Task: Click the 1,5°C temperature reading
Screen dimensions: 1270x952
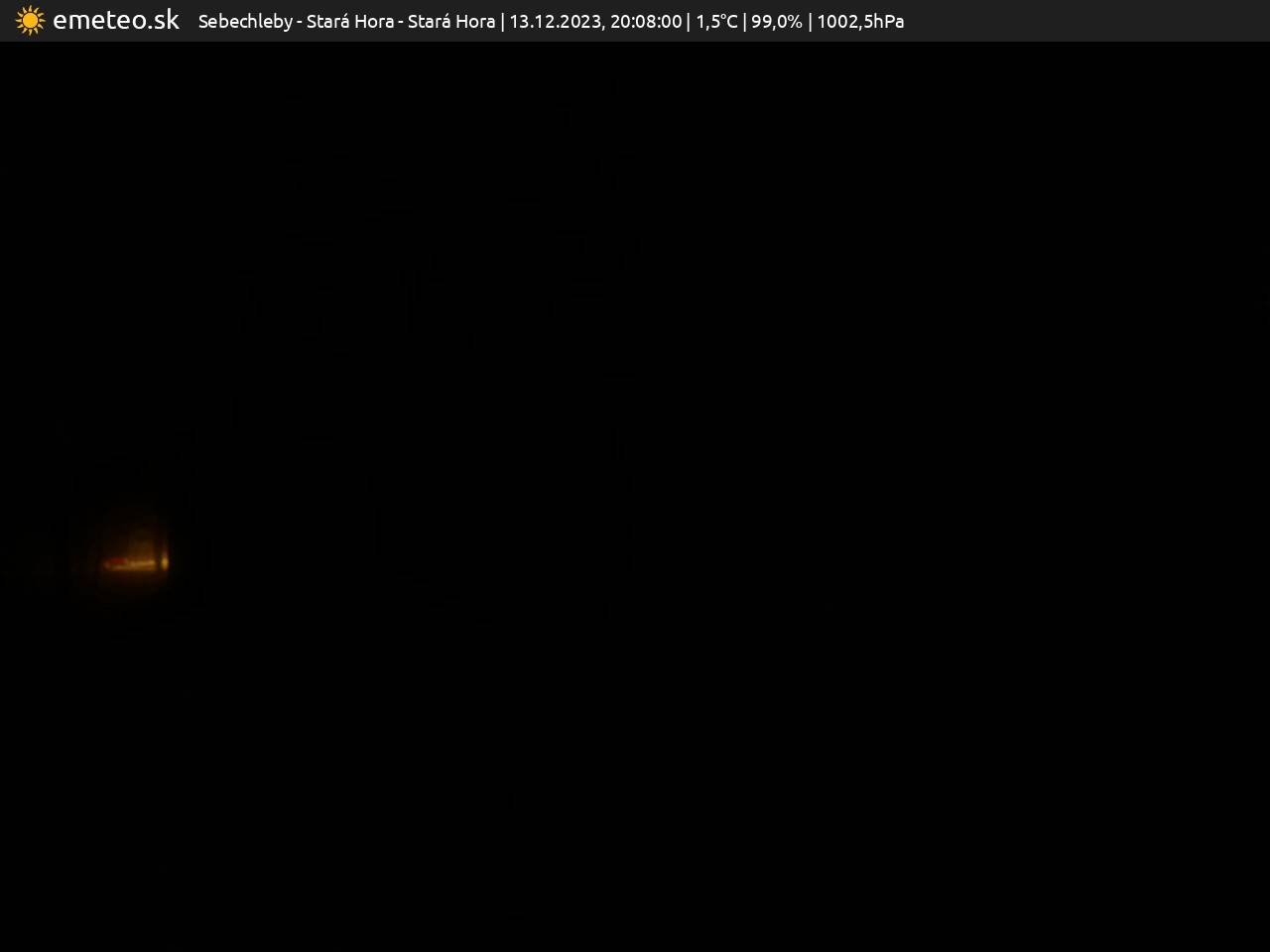Action: (x=716, y=22)
